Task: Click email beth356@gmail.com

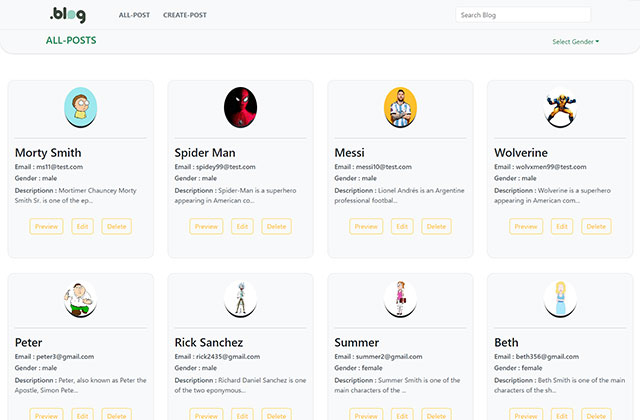Action: [547, 357]
